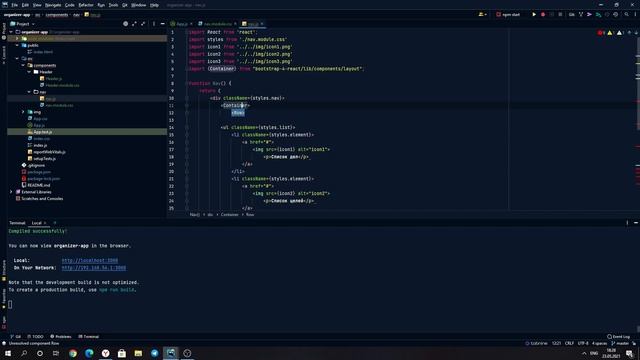The image size is (640, 360).
Task: Select the Local terminal tab
Action: (37, 223)
